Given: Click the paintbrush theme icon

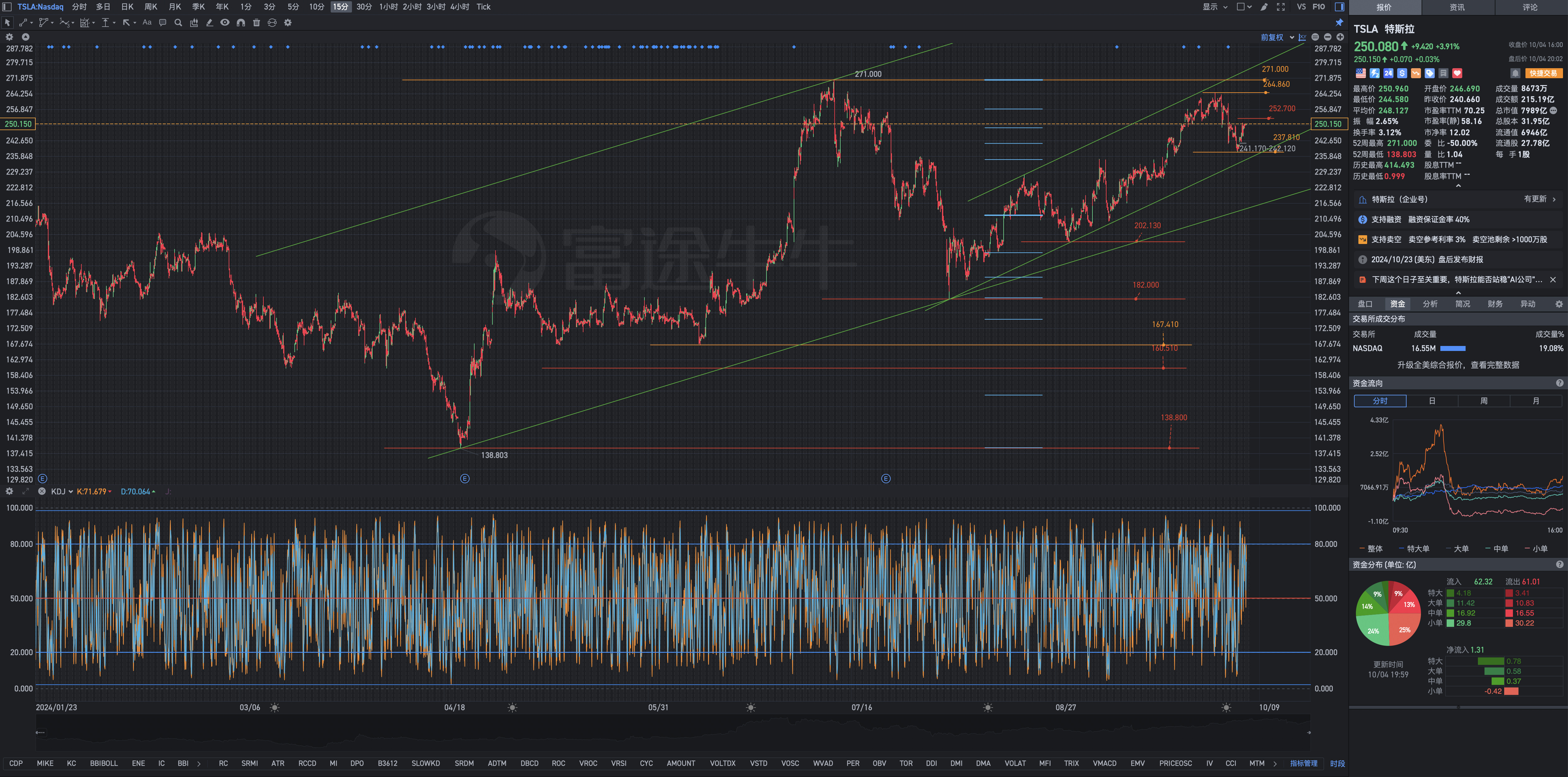Looking at the screenshot, I should 1264,7.
